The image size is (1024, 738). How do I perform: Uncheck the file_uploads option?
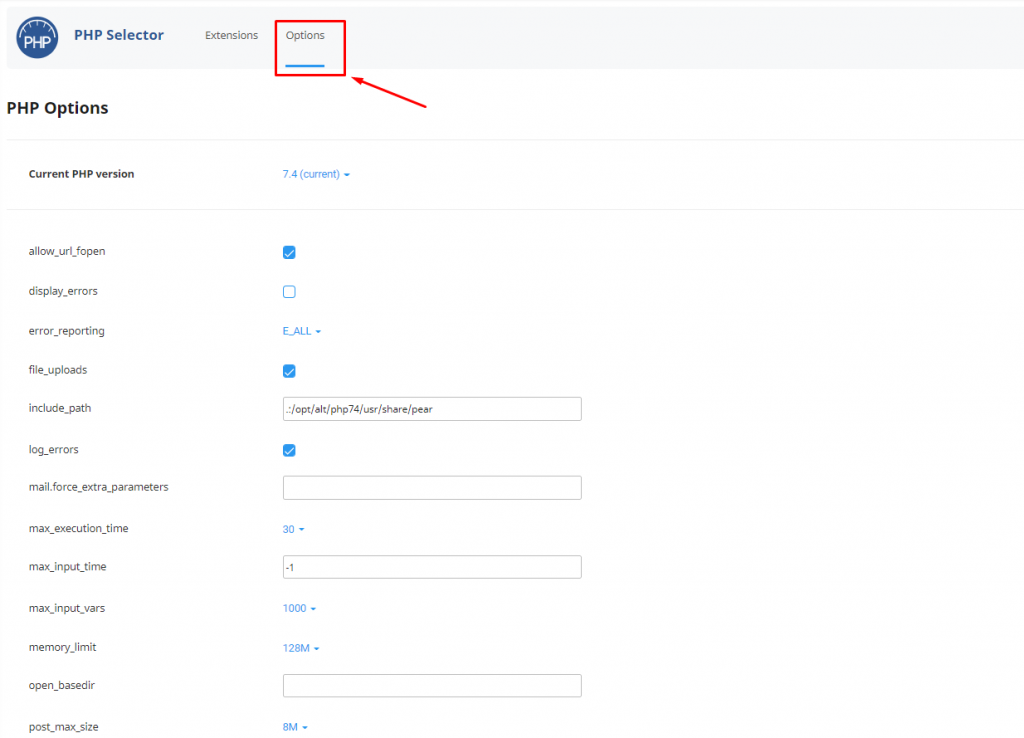tap(289, 371)
